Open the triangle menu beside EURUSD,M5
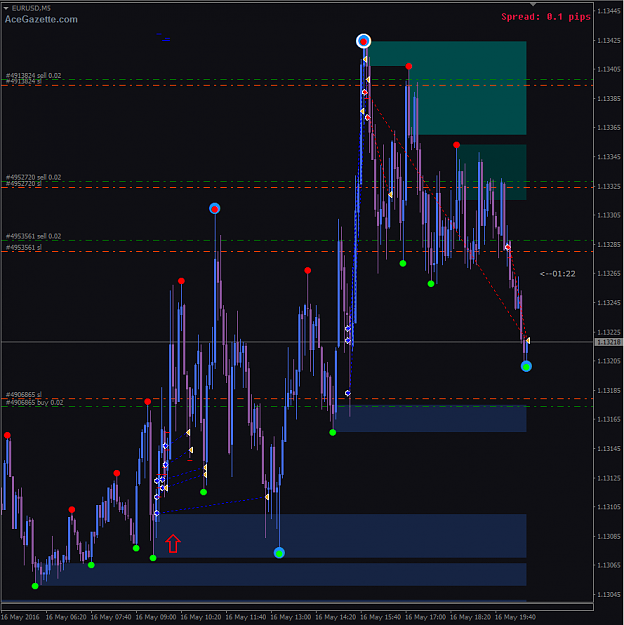The width and height of the screenshot is (624, 625). pos(6,8)
